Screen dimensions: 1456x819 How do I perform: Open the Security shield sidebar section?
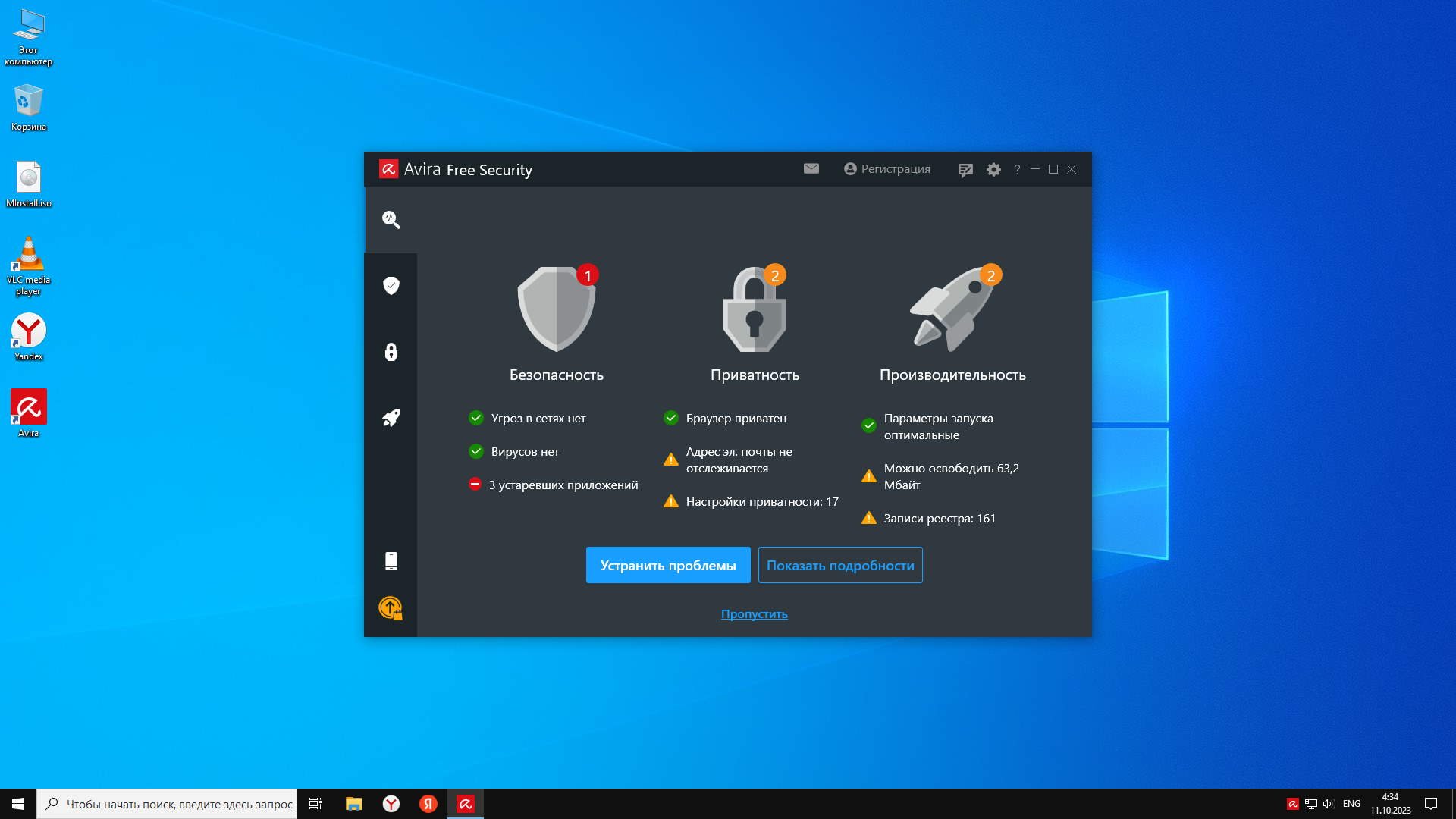click(391, 286)
